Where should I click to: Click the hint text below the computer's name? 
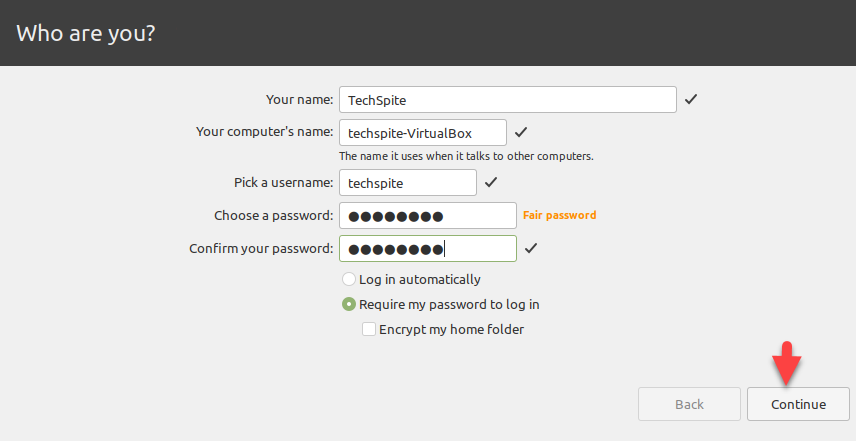(x=466, y=156)
